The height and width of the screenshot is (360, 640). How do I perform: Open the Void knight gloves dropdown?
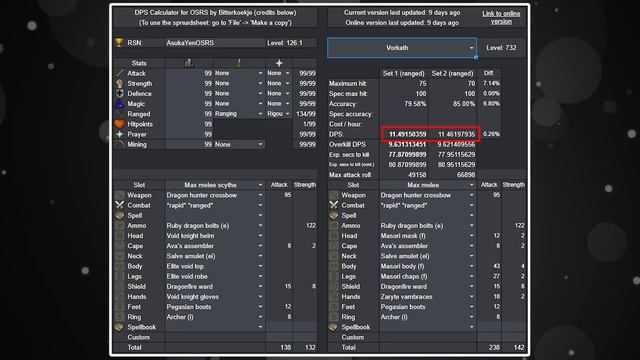215,297
